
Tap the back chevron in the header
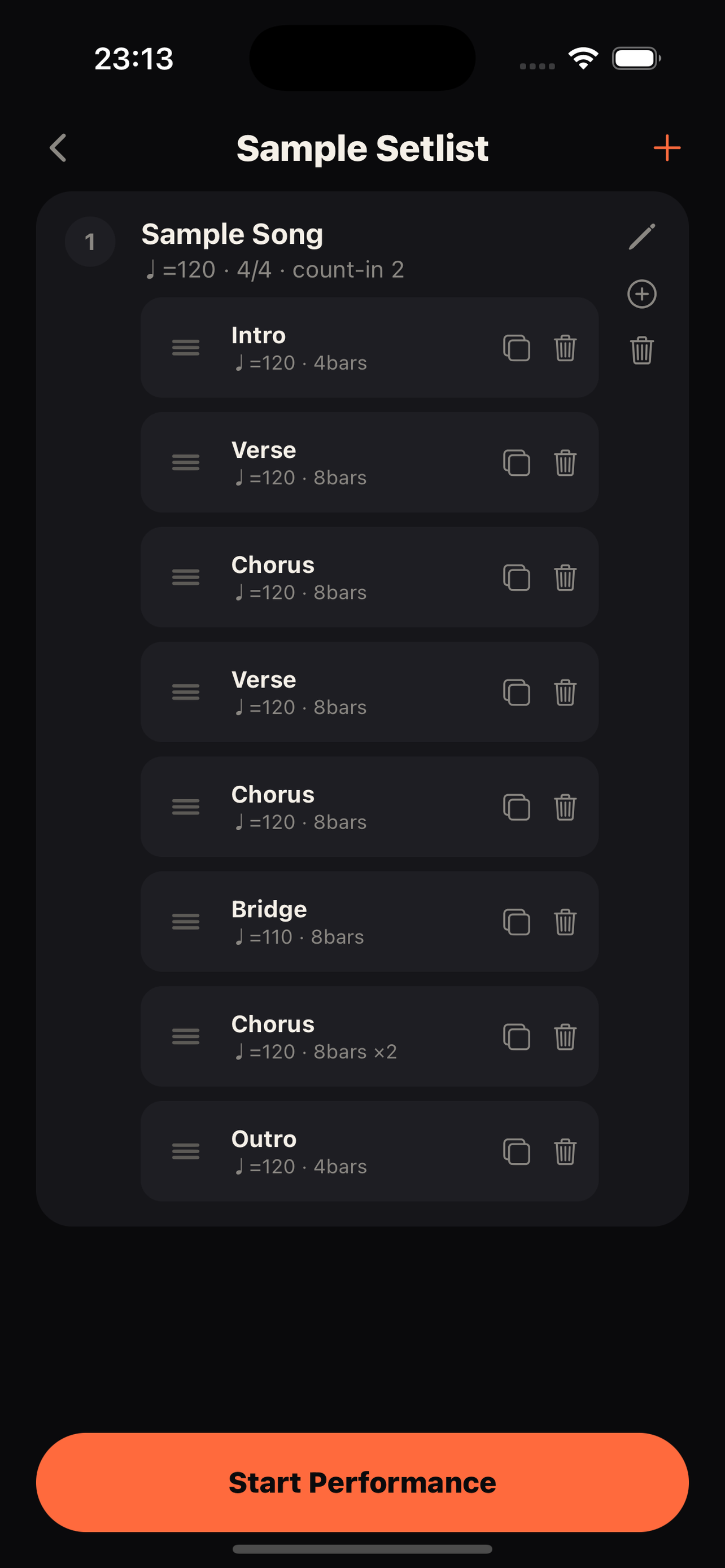tap(58, 148)
